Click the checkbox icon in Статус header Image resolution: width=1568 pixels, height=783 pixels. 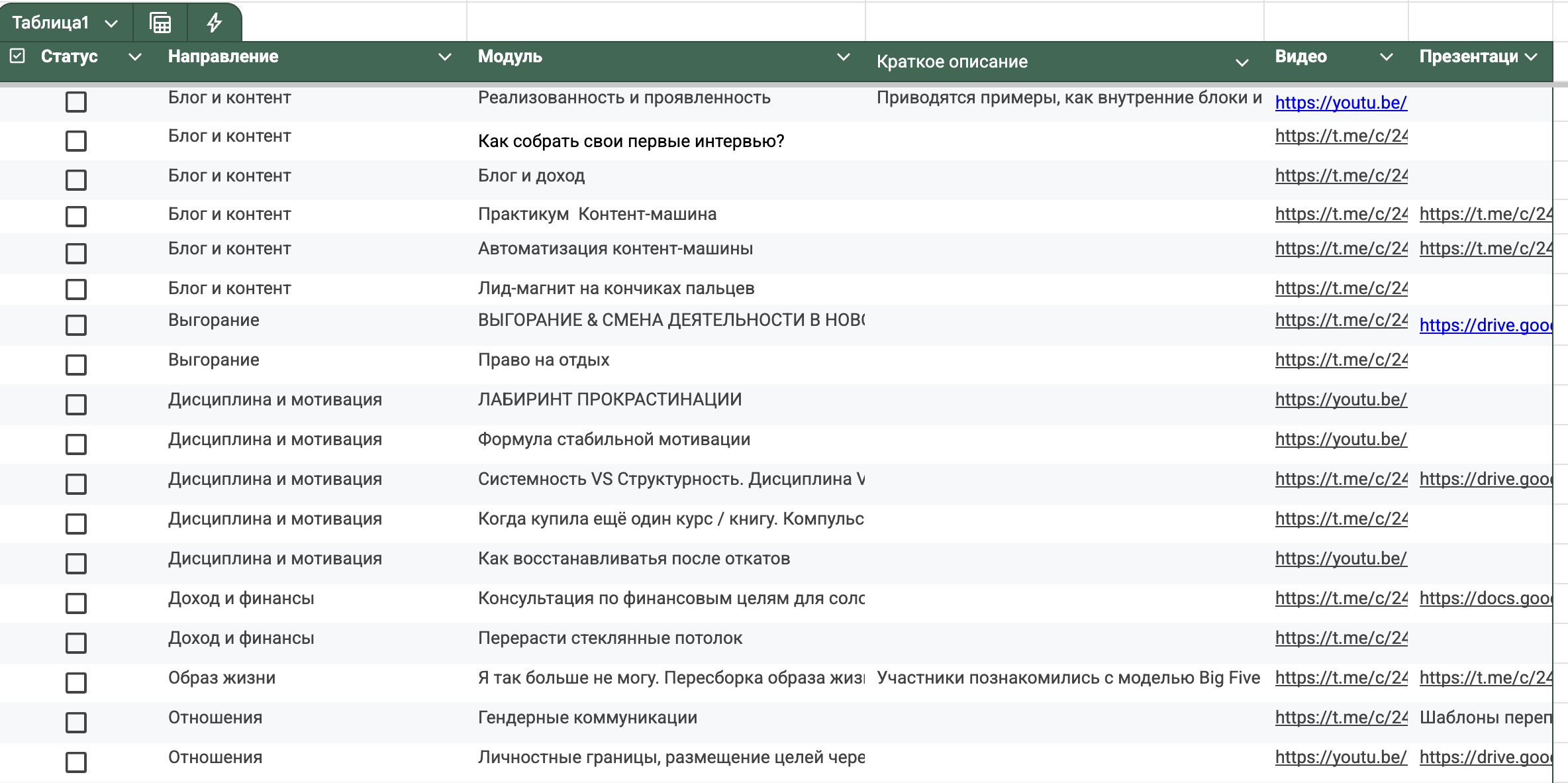click(x=18, y=56)
